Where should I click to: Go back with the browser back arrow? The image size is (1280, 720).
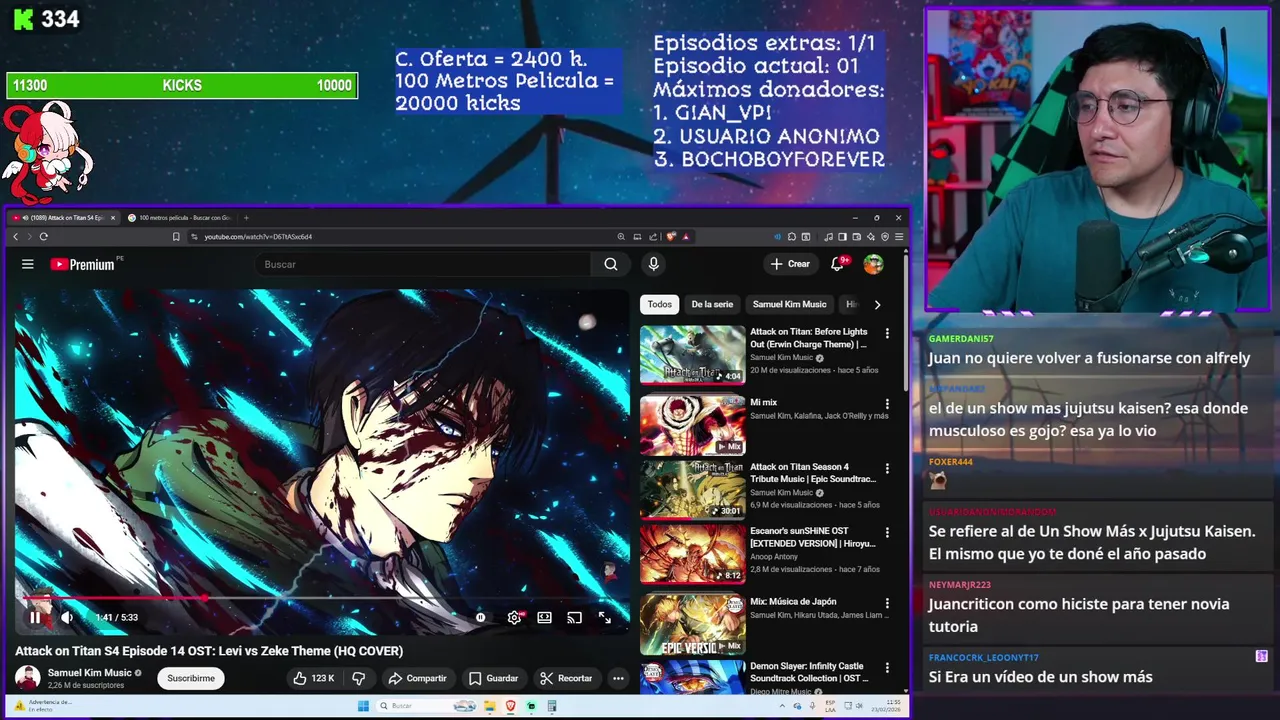[15, 237]
